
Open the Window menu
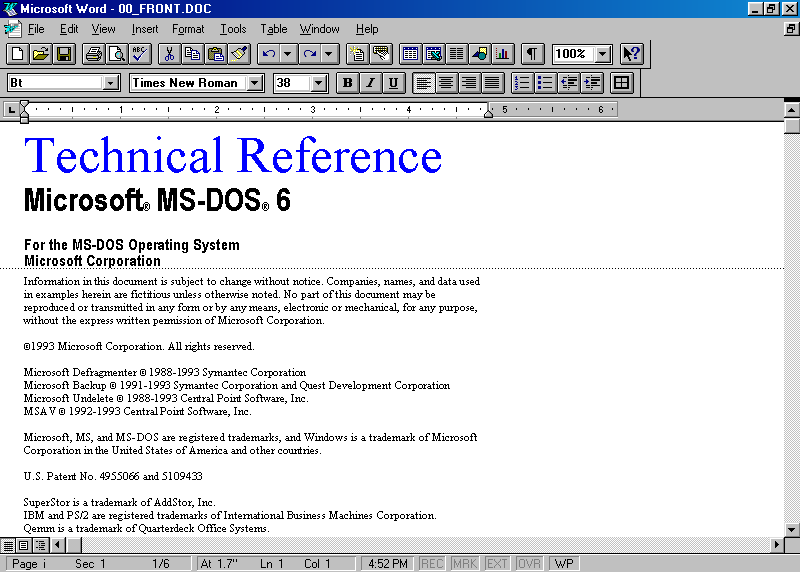click(x=319, y=29)
